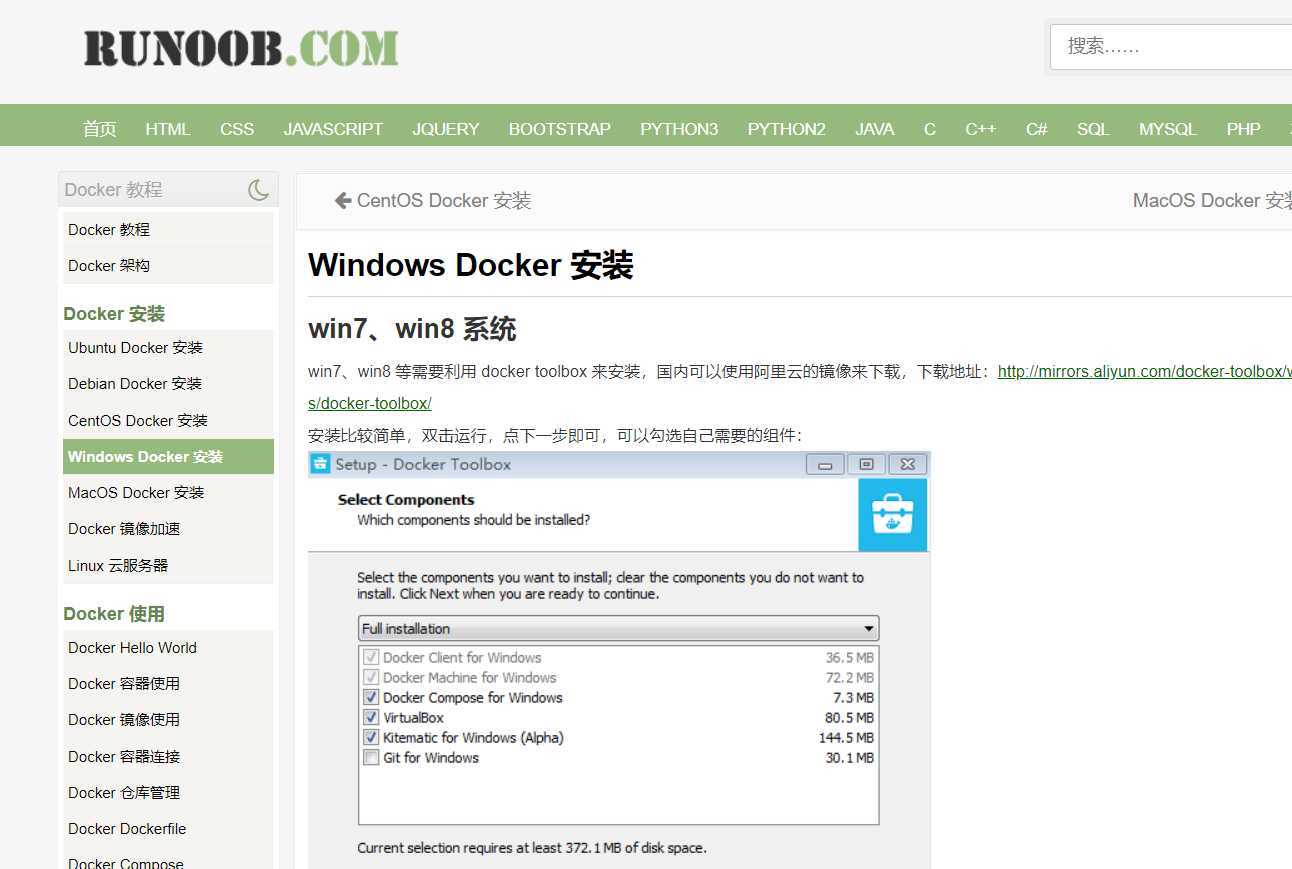This screenshot has height=869, width=1292.
Task: Open MacOS Docker 安装 in sidebar
Action: tap(168, 492)
